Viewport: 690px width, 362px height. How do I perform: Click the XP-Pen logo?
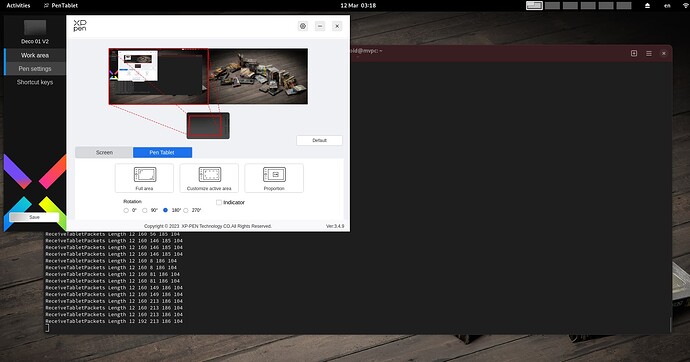click(80, 26)
